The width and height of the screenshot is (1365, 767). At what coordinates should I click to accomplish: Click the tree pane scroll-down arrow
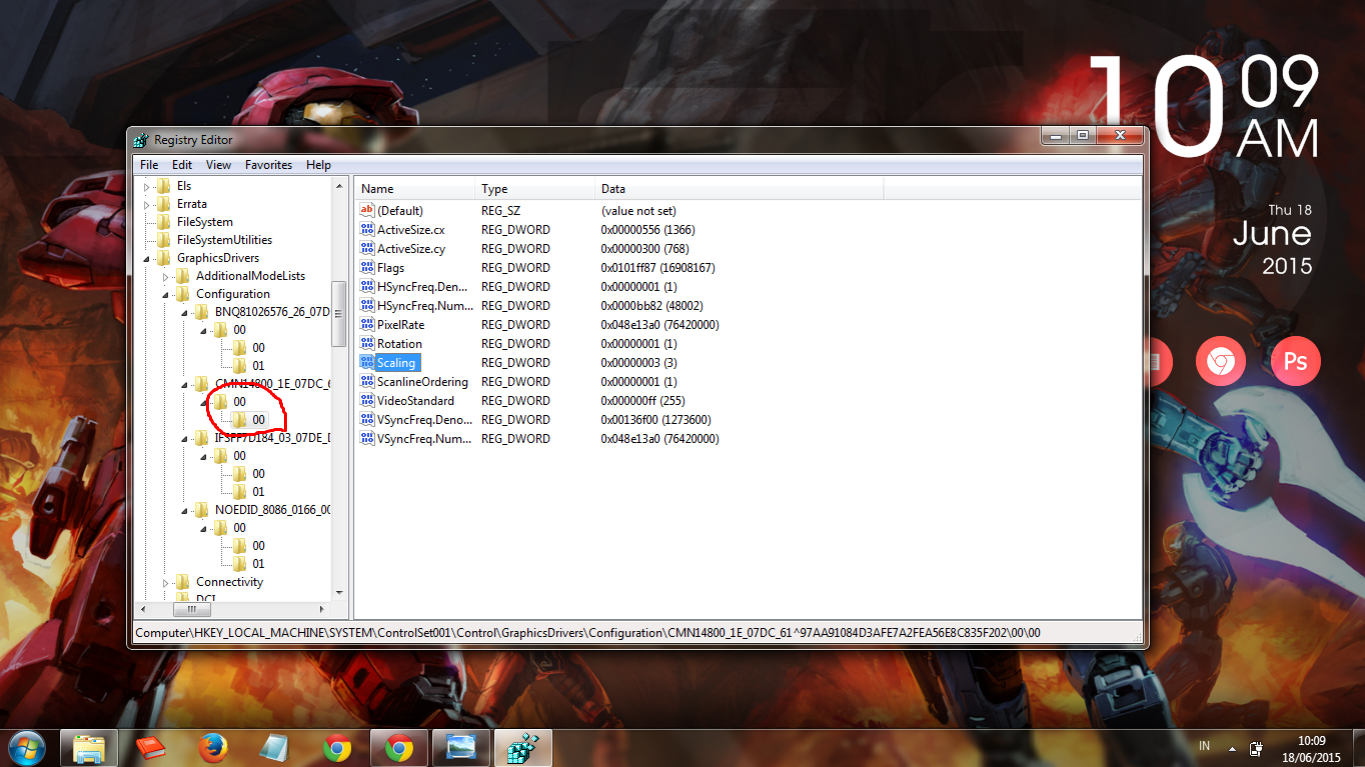(338, 593)
